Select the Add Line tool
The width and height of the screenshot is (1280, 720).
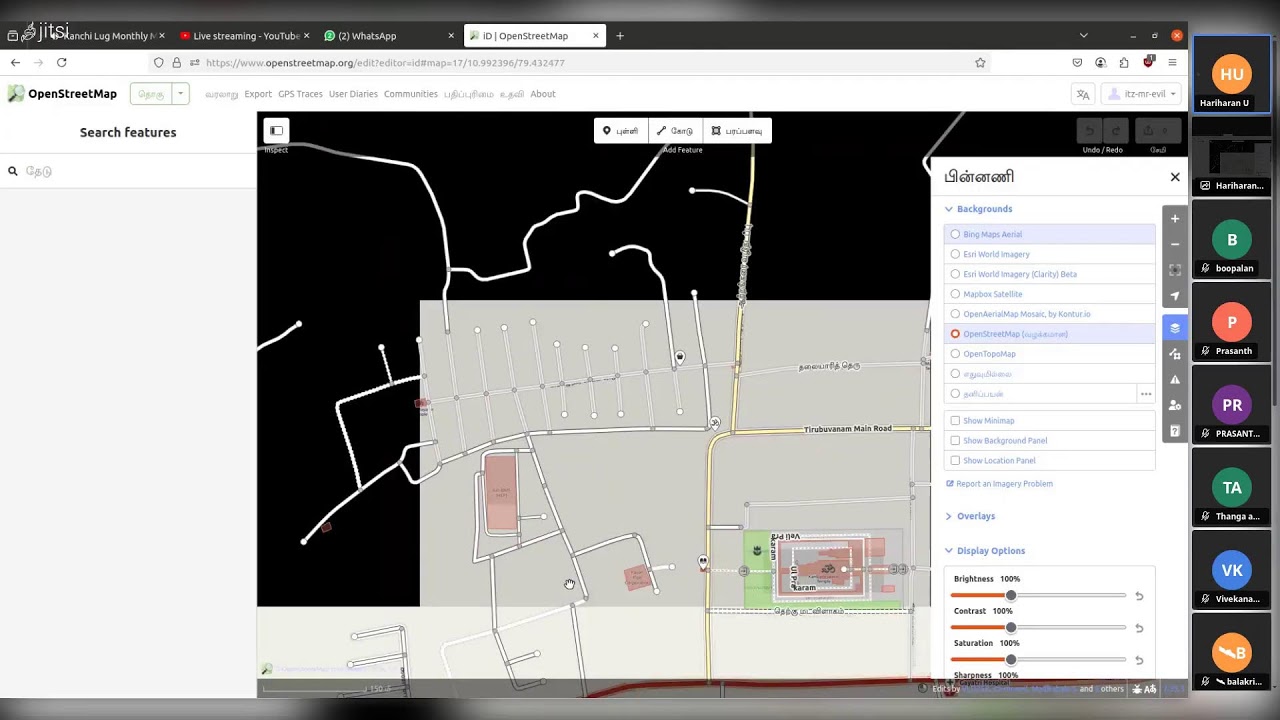675,131
